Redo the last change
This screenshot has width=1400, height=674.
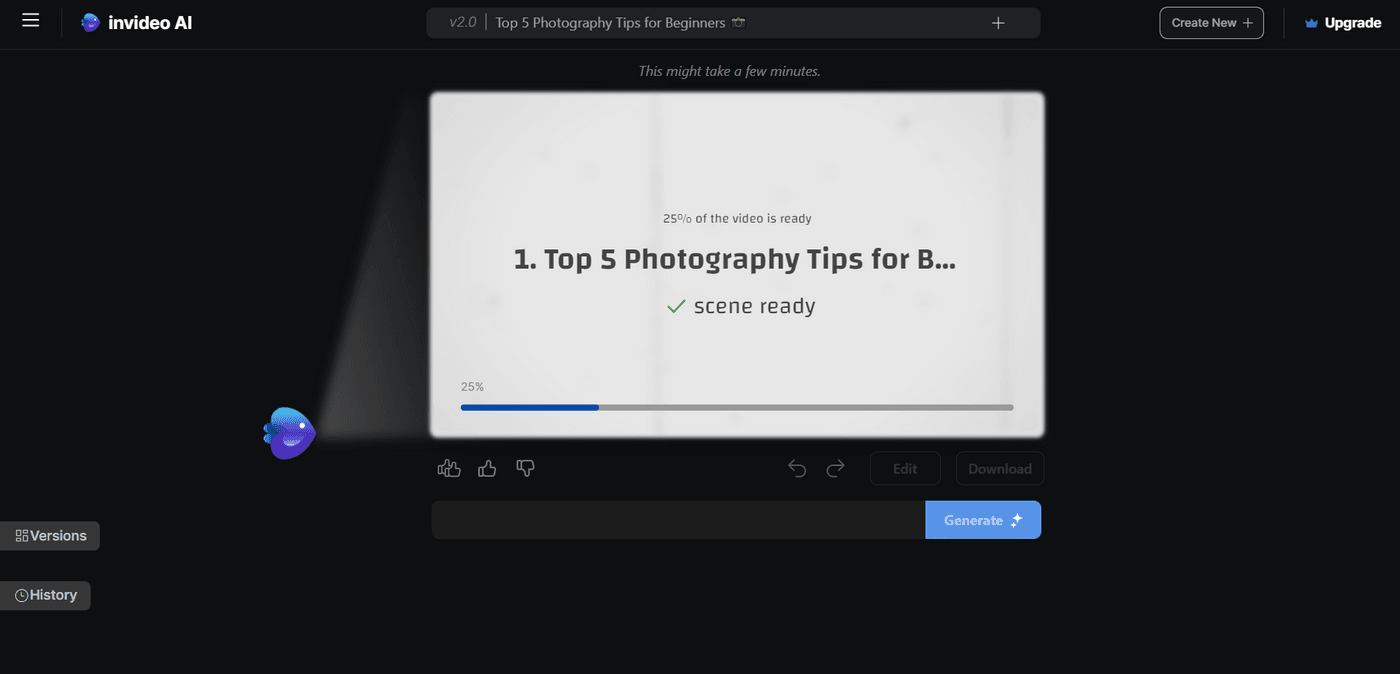835,467
